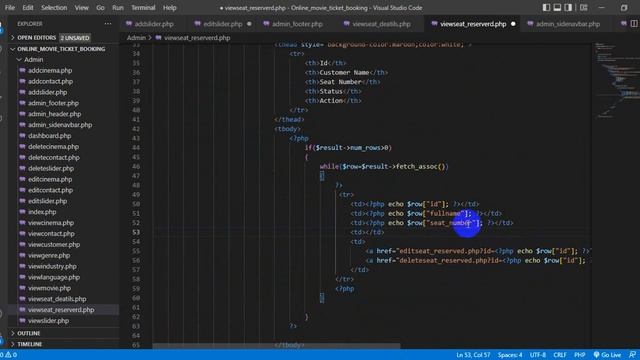
Task: Open viewlanguage.php in explorer
Action: pos(54,277)
